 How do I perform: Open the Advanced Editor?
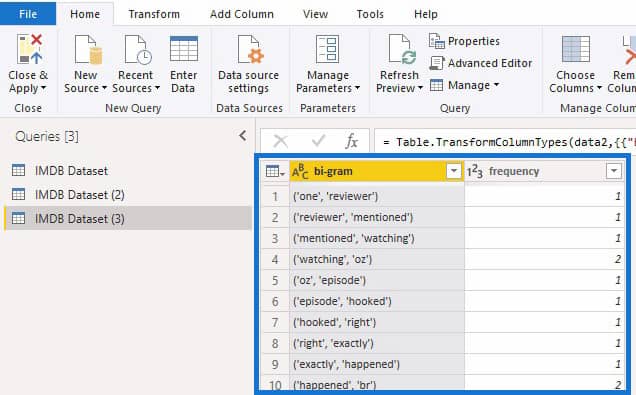pos(481,63)
